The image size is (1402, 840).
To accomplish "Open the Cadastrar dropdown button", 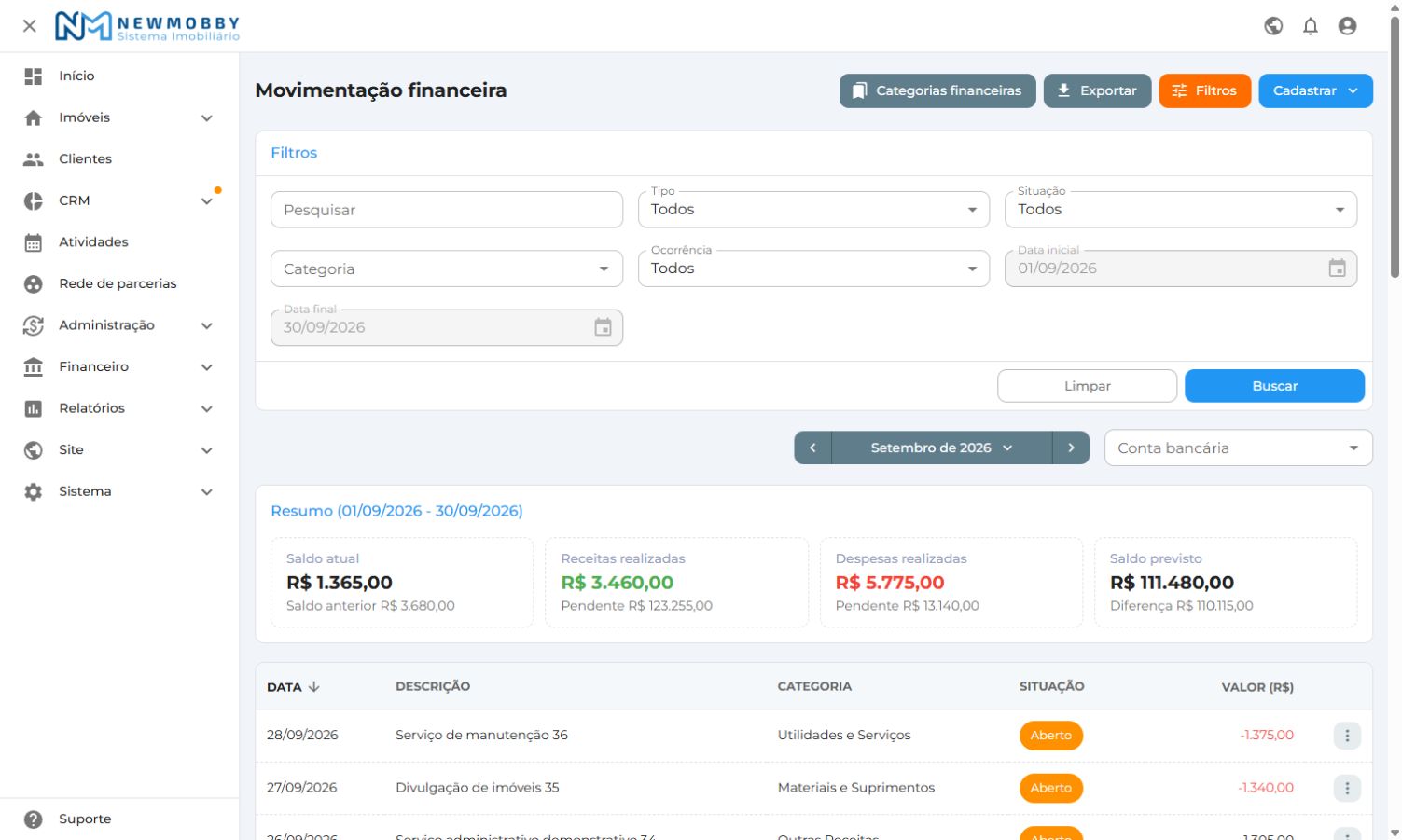I will click(1315, 90).
